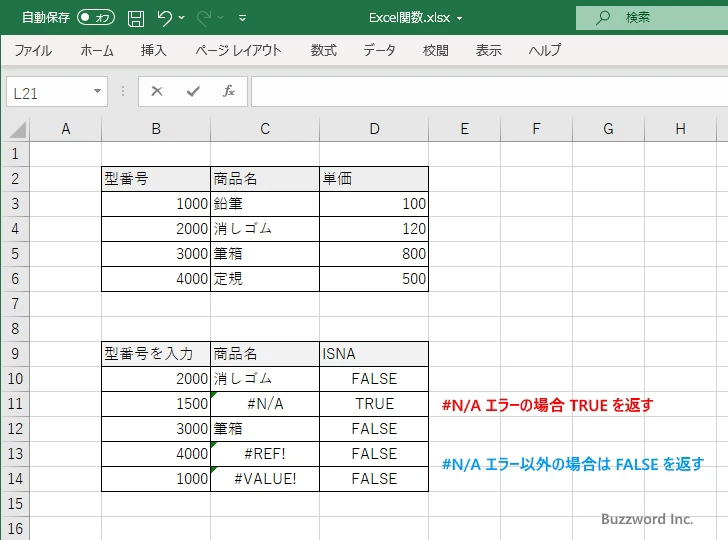Click the 単価 header cell
The image size is (728, 540).
coord(374,179)
